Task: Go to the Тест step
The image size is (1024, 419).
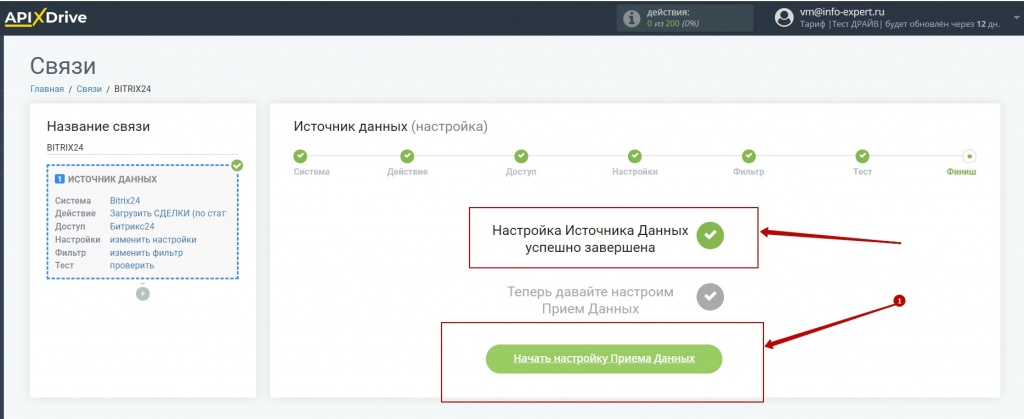Action: pyautogui.click(x=862, y=156)
